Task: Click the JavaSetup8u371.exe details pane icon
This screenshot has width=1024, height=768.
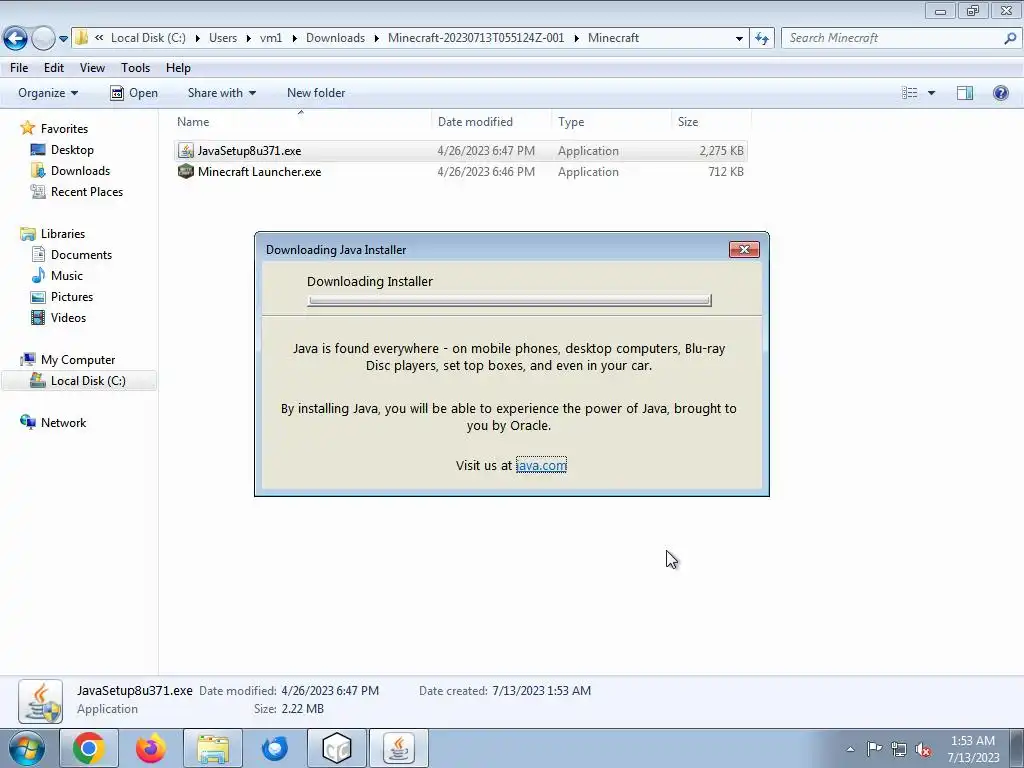Action: pos(40,701)
